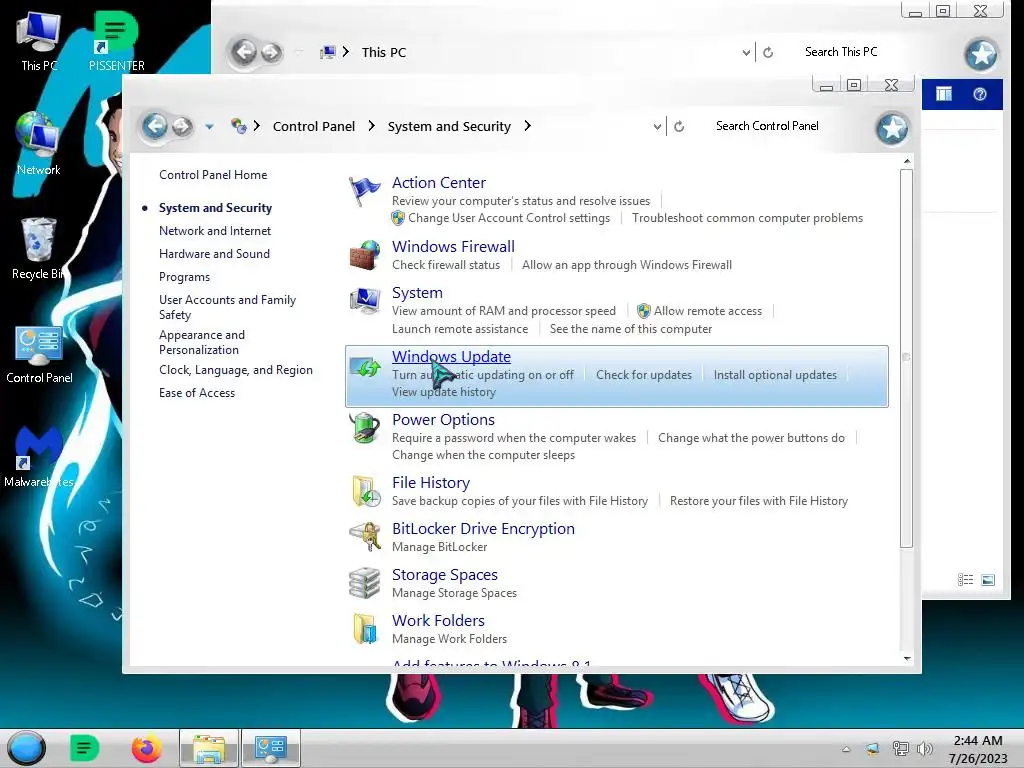This screenshot has width=1024, height=768.
Task: Click the Windows Update green arrows icon
Action: [x=364, y=367]
